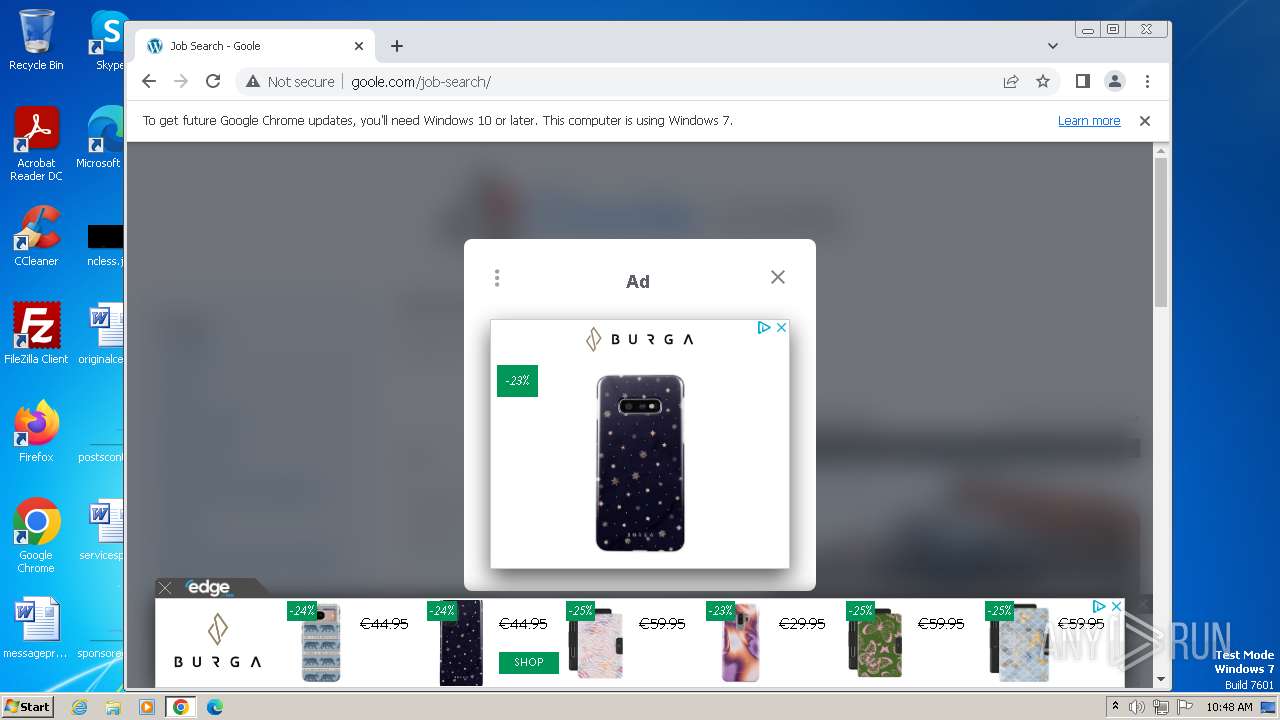Open the Chrome profile avatar
Image resolution: width=1280 pixels, height=720 pixels.
pyautogui.click(x=1114, y=82)
